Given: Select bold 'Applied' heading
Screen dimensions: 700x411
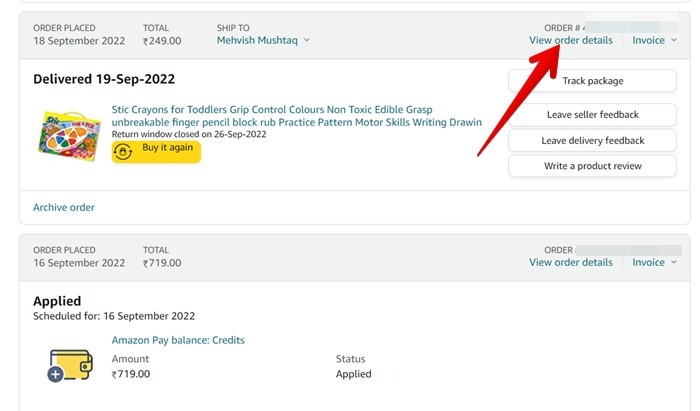Looking at the screenshot, I should tap(57, 301).
